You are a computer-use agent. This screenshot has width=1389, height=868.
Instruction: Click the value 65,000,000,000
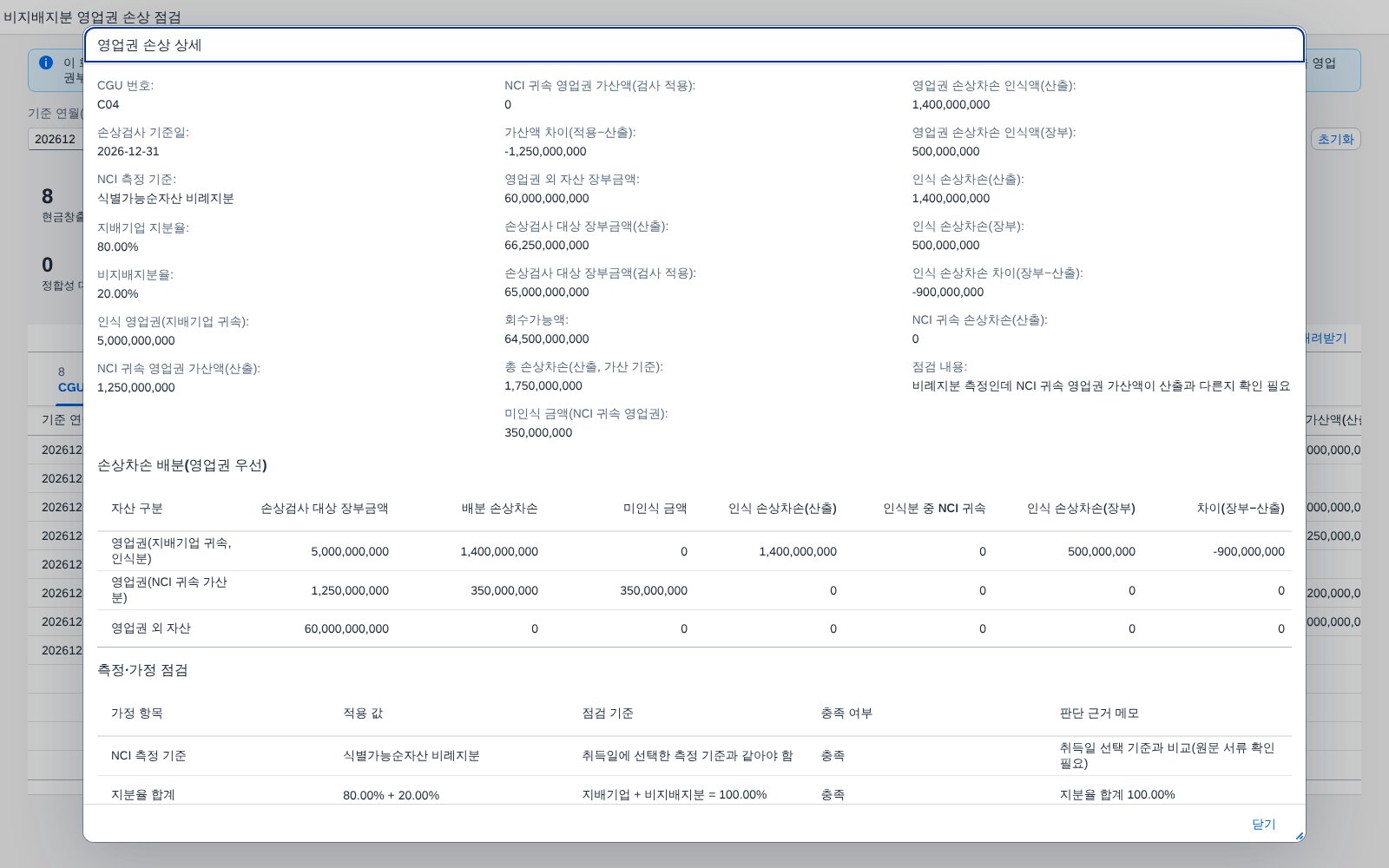(x=547, y=292)
